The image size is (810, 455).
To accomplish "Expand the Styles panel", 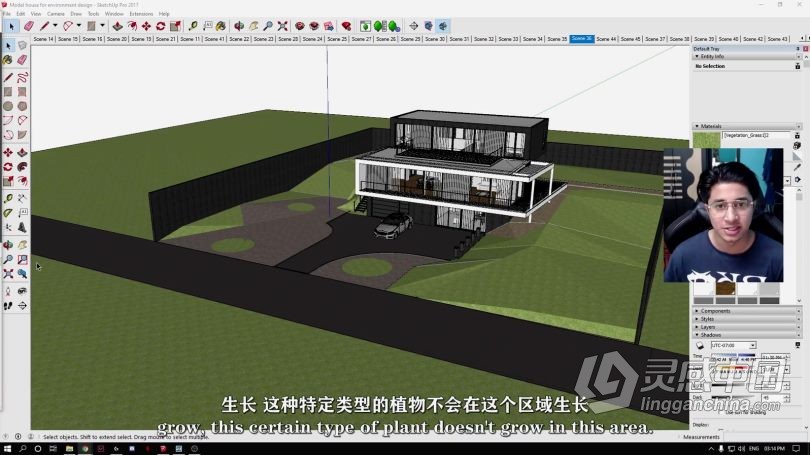I will [x=746, y=319].
